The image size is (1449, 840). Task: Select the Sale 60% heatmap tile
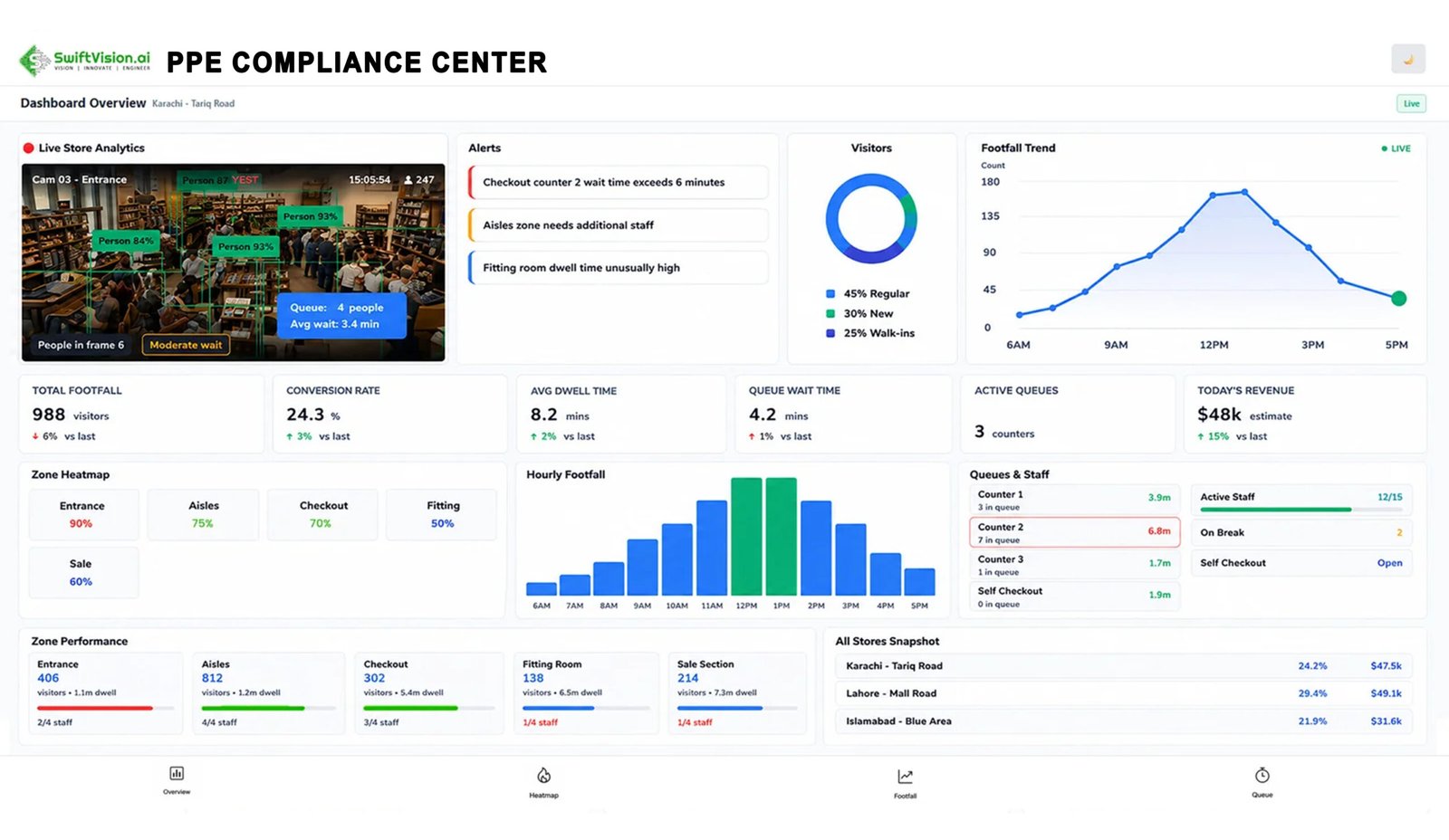83,572
